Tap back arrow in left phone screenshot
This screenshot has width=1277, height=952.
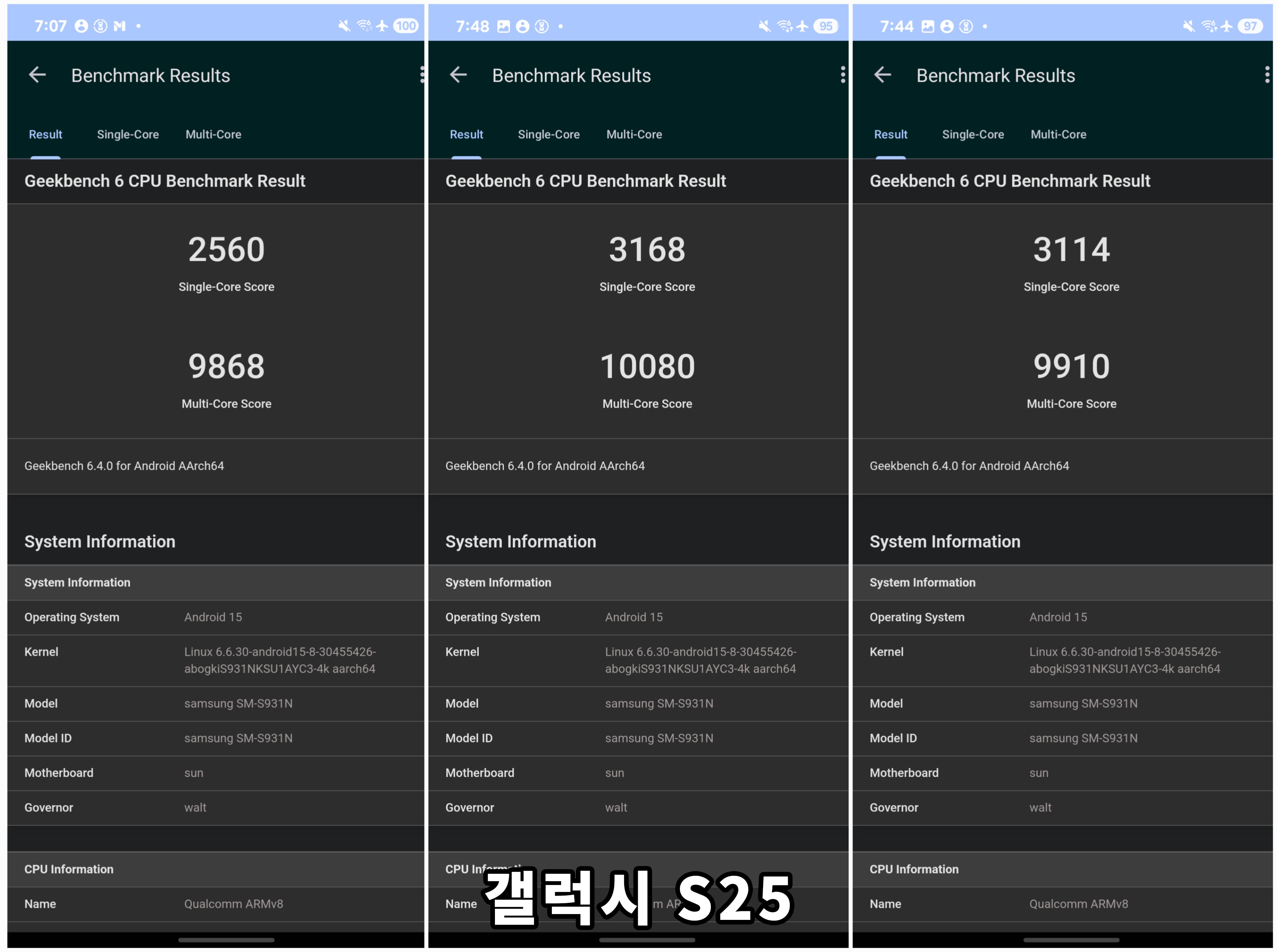point(38,75)
